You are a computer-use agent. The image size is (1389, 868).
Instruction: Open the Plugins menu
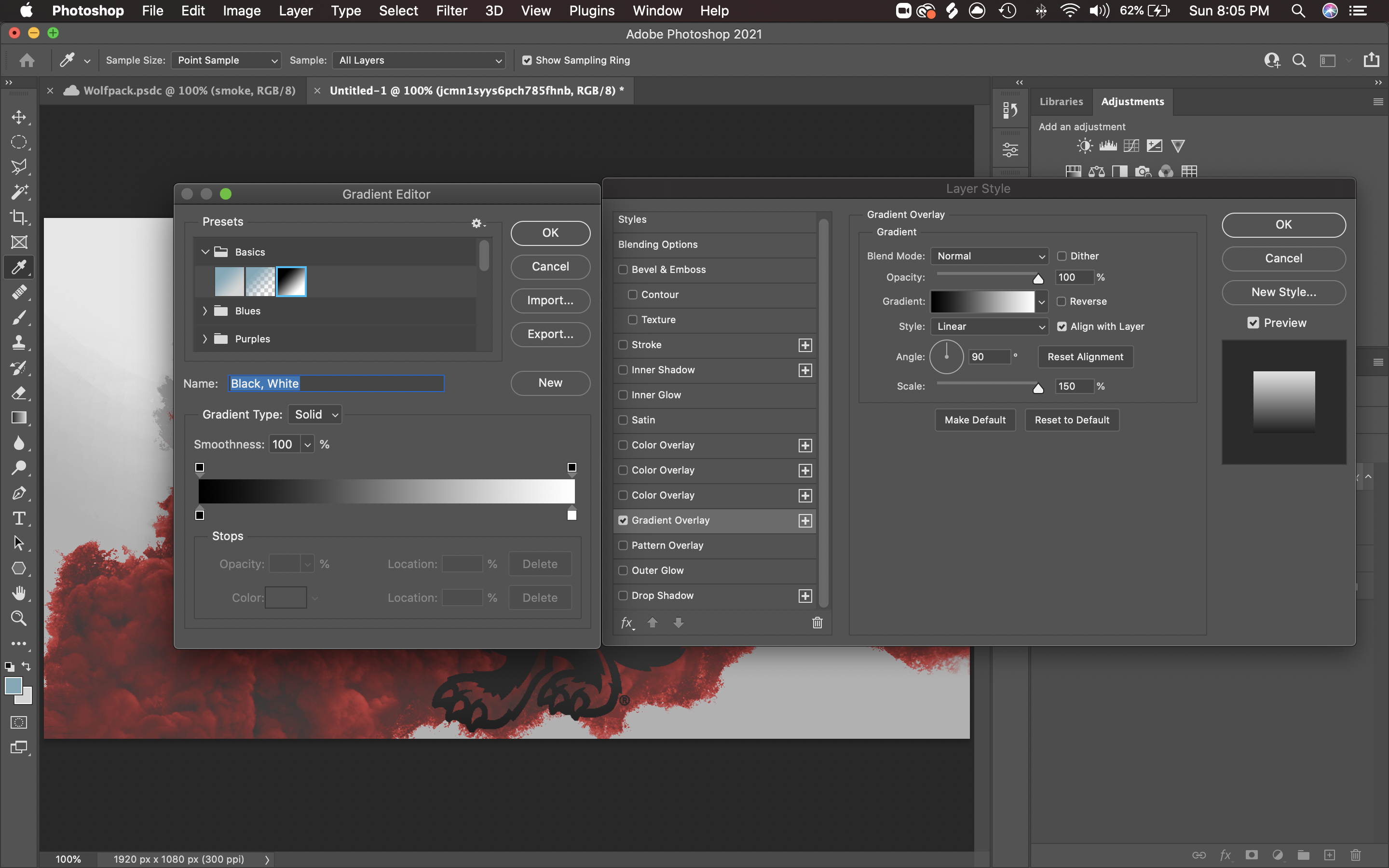pyautogui.click(x=592, y=11)
